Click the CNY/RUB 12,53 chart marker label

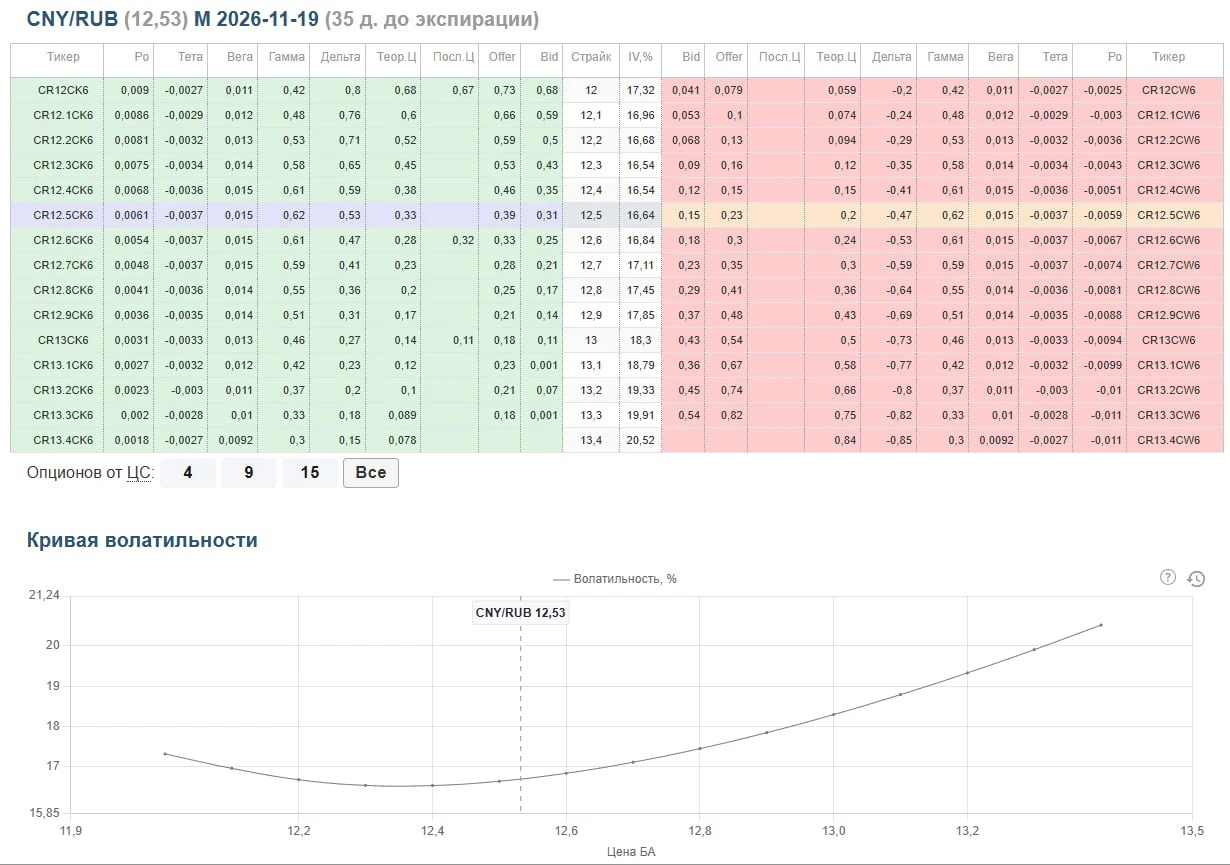520,612
